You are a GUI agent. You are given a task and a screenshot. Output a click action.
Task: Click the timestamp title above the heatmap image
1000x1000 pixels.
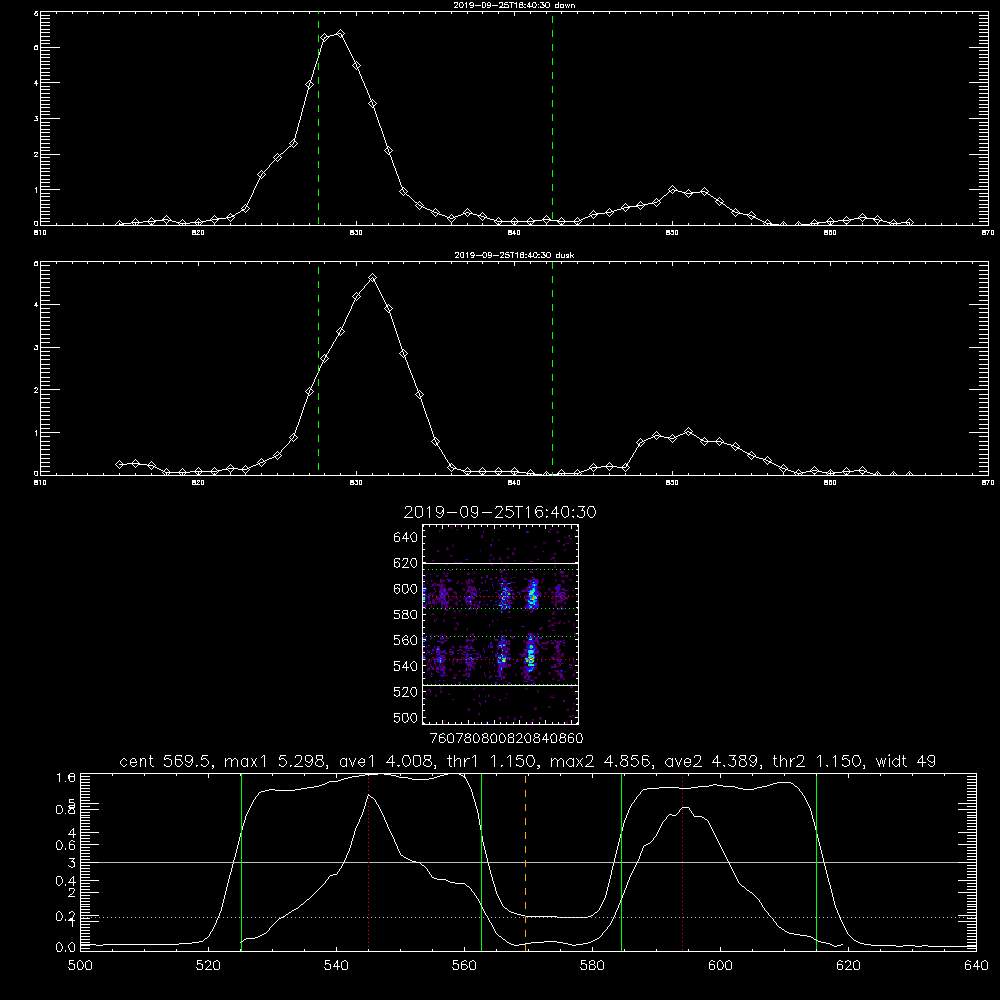coord(500,512)
